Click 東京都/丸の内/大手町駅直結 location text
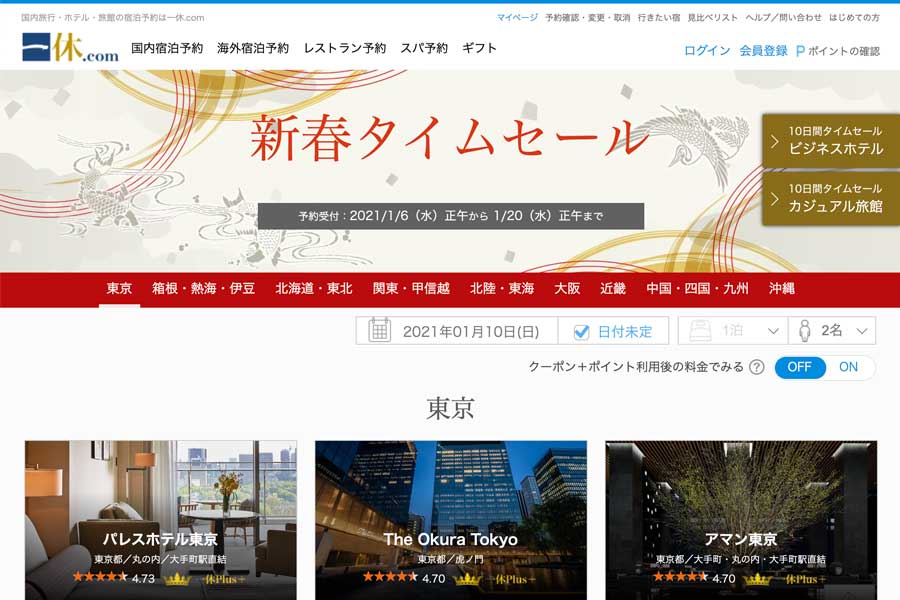This screenshot has width=900, height=600. point(161,559)
